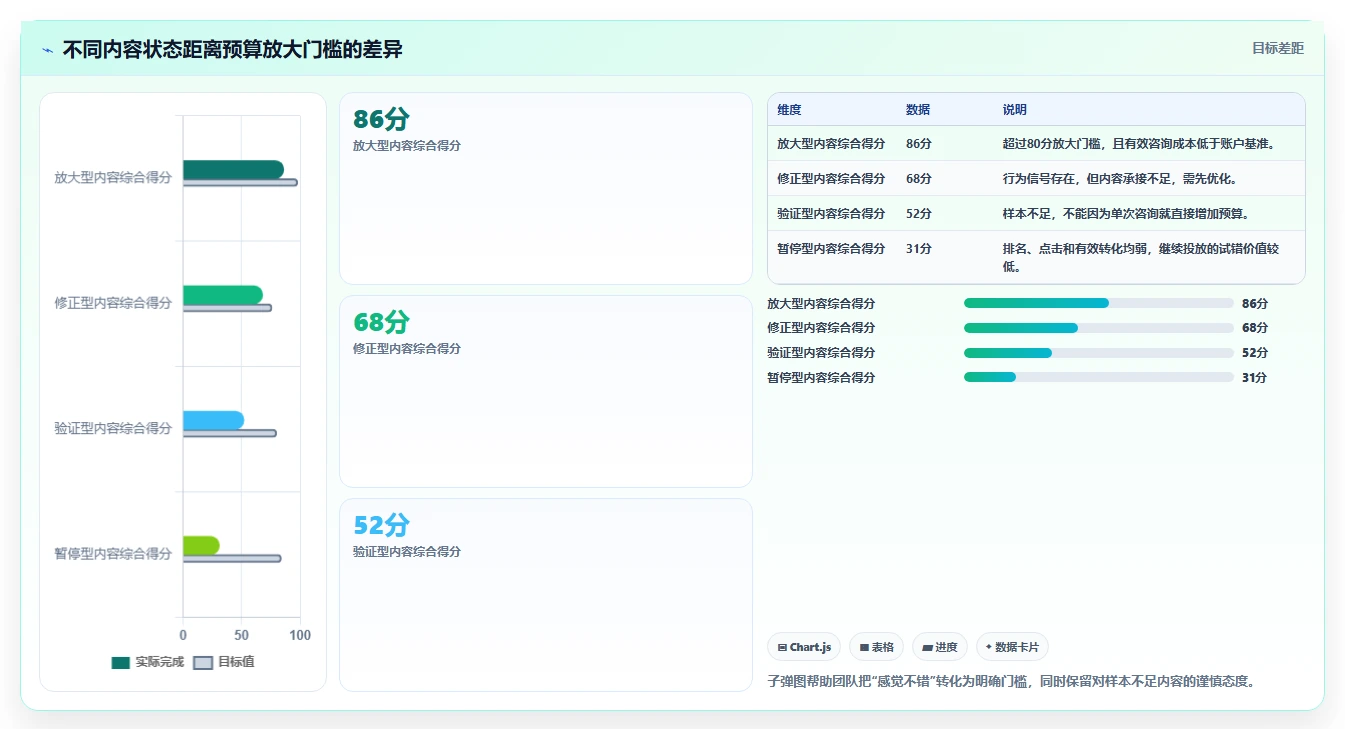This screenshot has width=1345, height=729.
Task: Click the 50 tick on chart axis
Action: [x=241, y=635]
